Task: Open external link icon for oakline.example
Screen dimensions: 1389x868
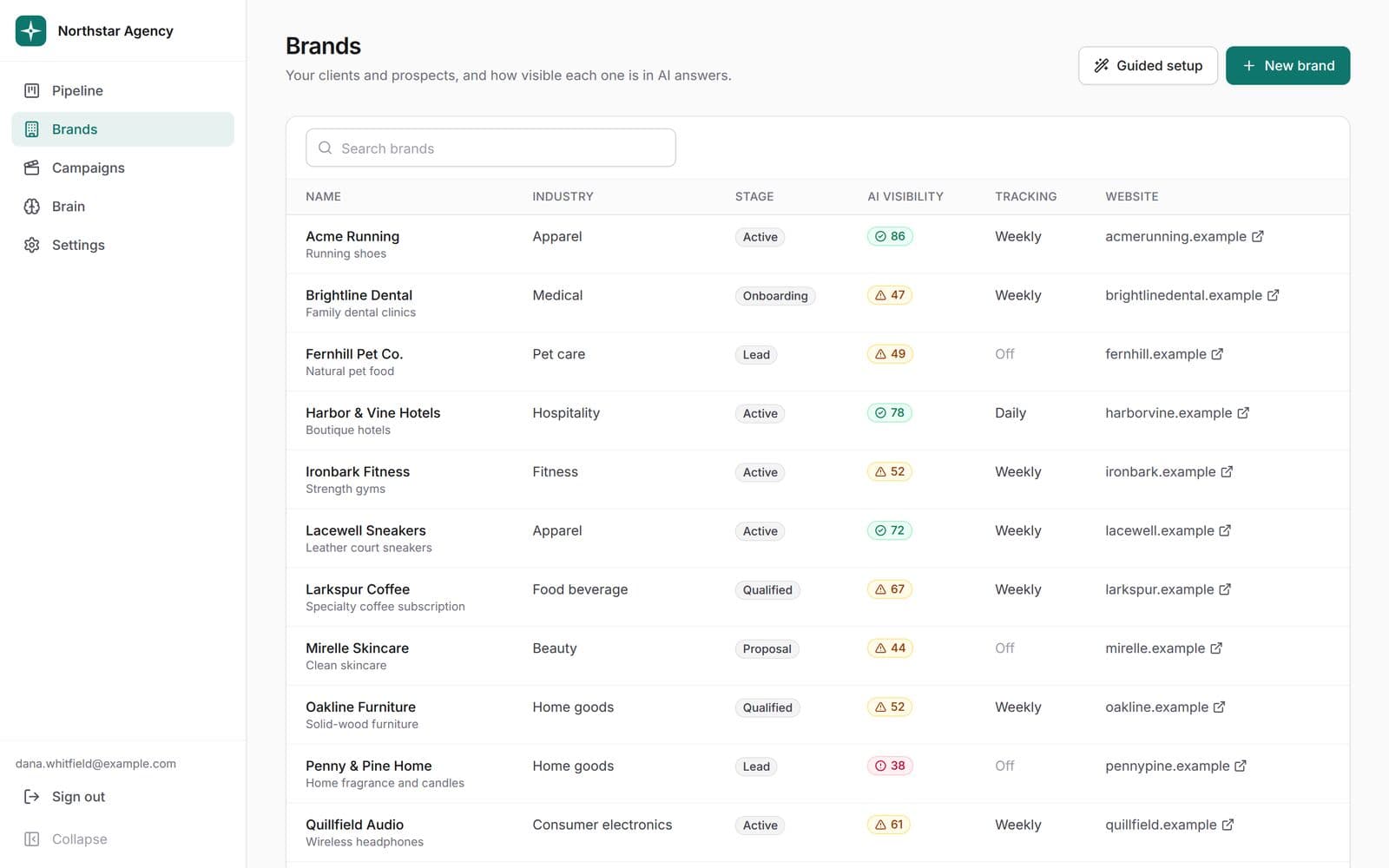Action: coord(1219,707)
